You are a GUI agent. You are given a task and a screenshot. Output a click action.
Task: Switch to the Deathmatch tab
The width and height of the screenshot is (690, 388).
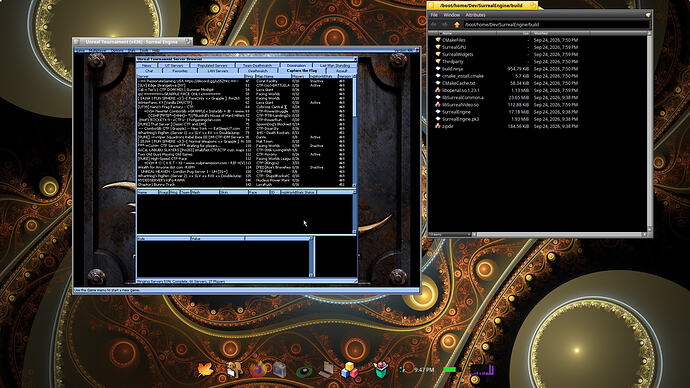pos(257,70)
